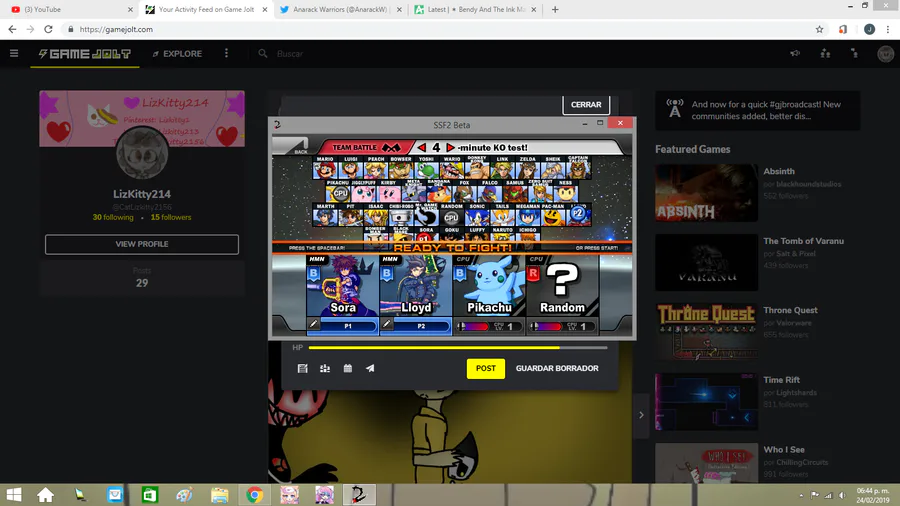
Task: Open the Throne Quest game link
Action: pos(790,310)
